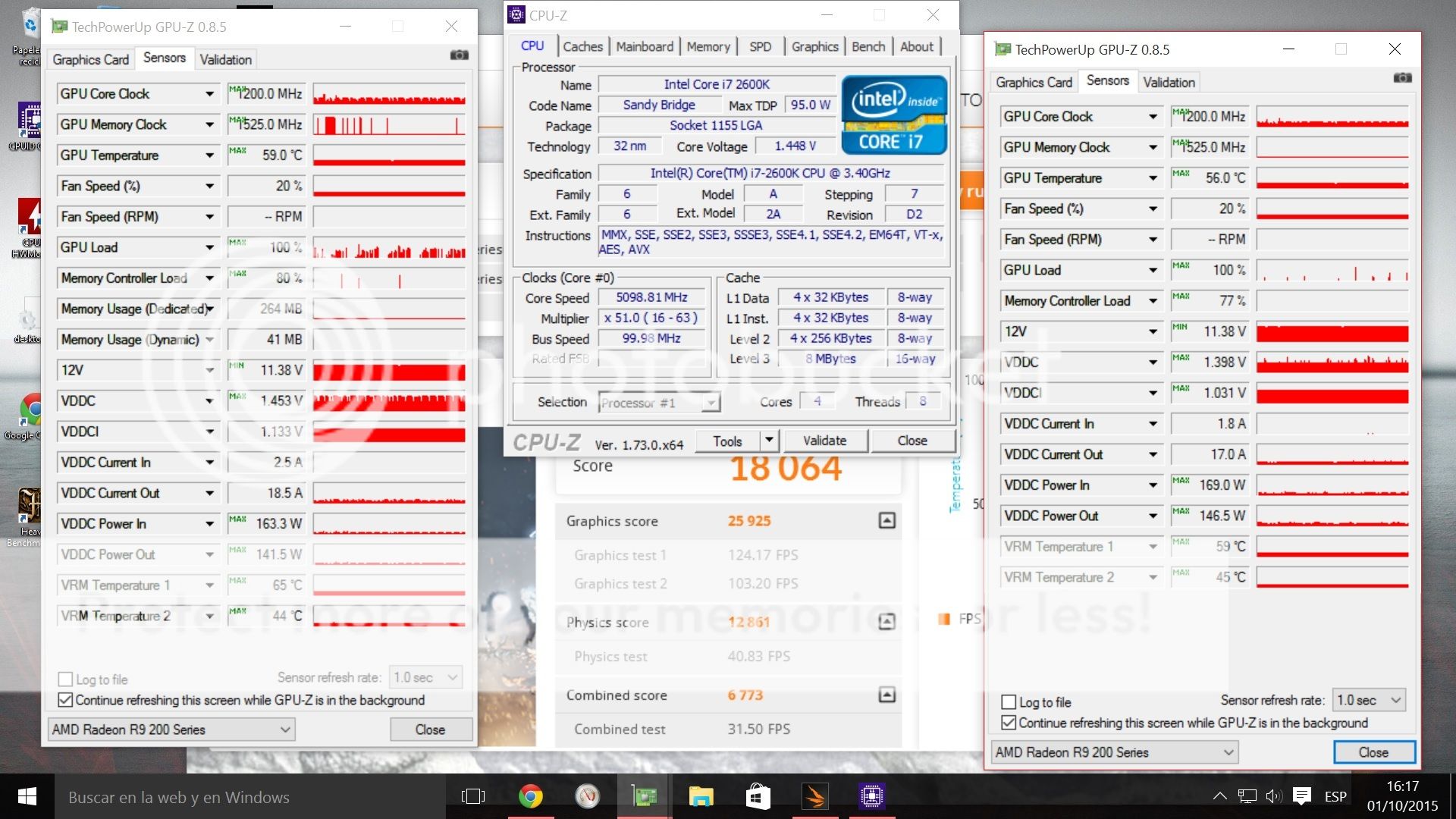The width and height of the screenshot is (1456, 819).
Task: Click the left GPU-Z window title icon
Action: tap(58, 27)
